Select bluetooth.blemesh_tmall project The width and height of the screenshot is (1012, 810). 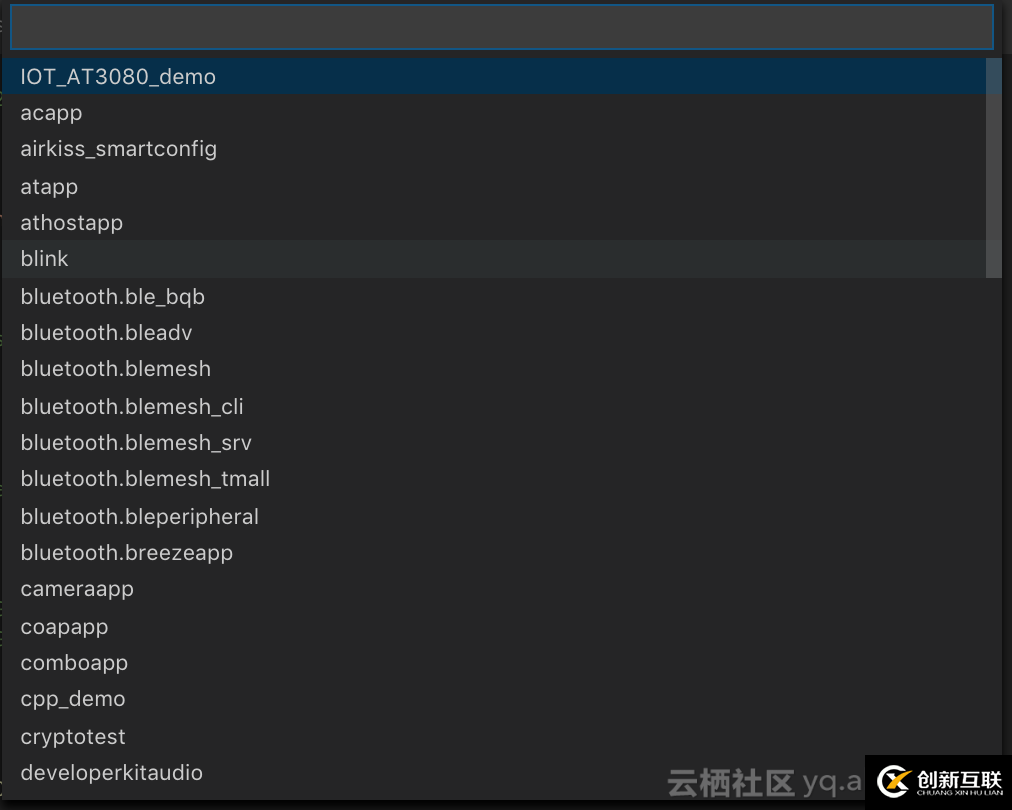(x=145, y=478)
